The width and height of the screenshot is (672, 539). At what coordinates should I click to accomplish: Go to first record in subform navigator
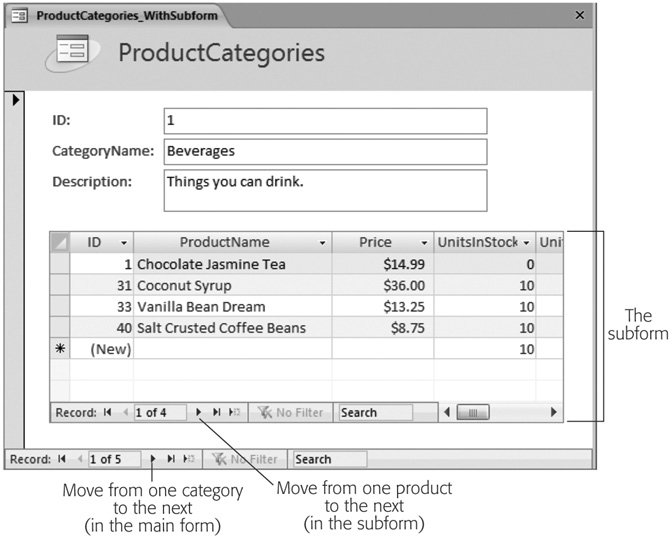(x=107, y=412)
